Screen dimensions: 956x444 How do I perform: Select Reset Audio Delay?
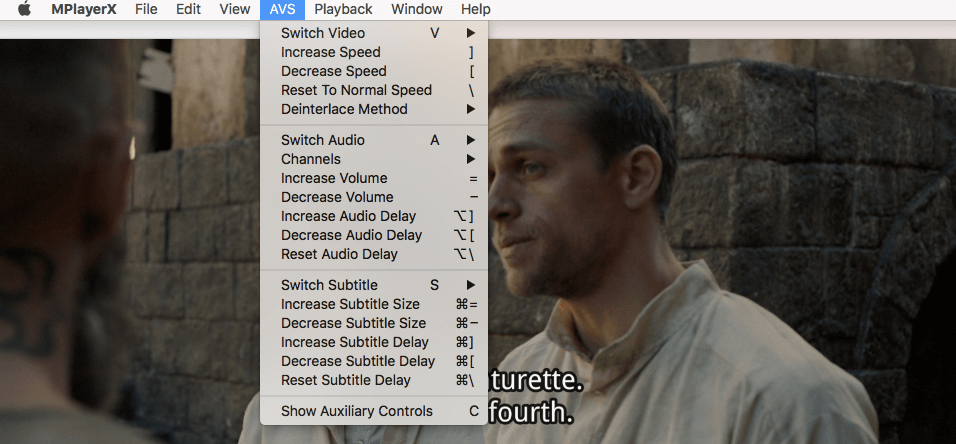tap(374, 254)
